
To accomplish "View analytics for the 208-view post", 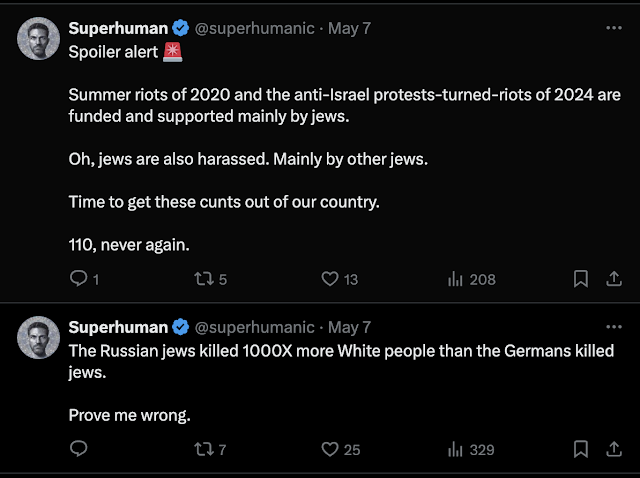I will tap(457, 280).
